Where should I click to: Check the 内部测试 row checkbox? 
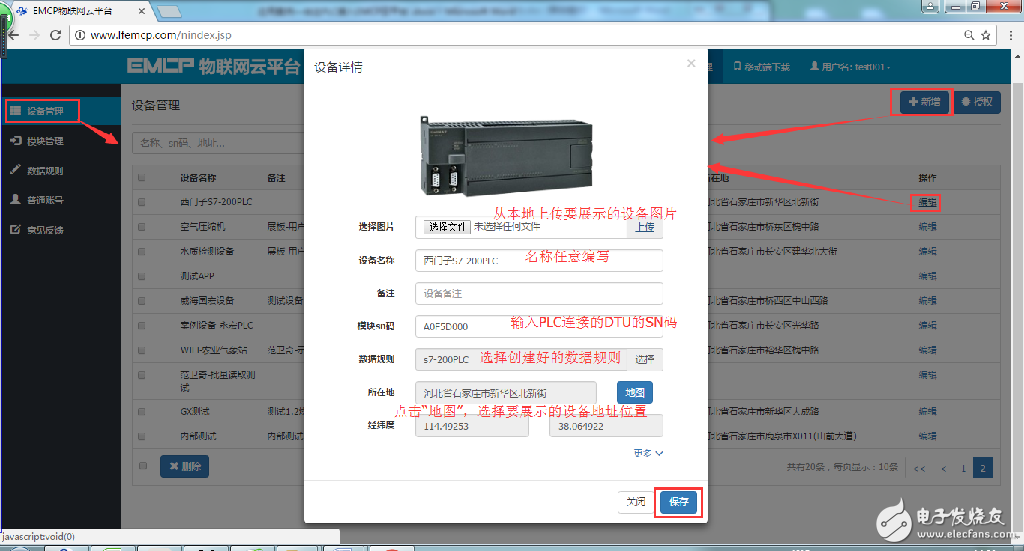click(x=142, y=436)
